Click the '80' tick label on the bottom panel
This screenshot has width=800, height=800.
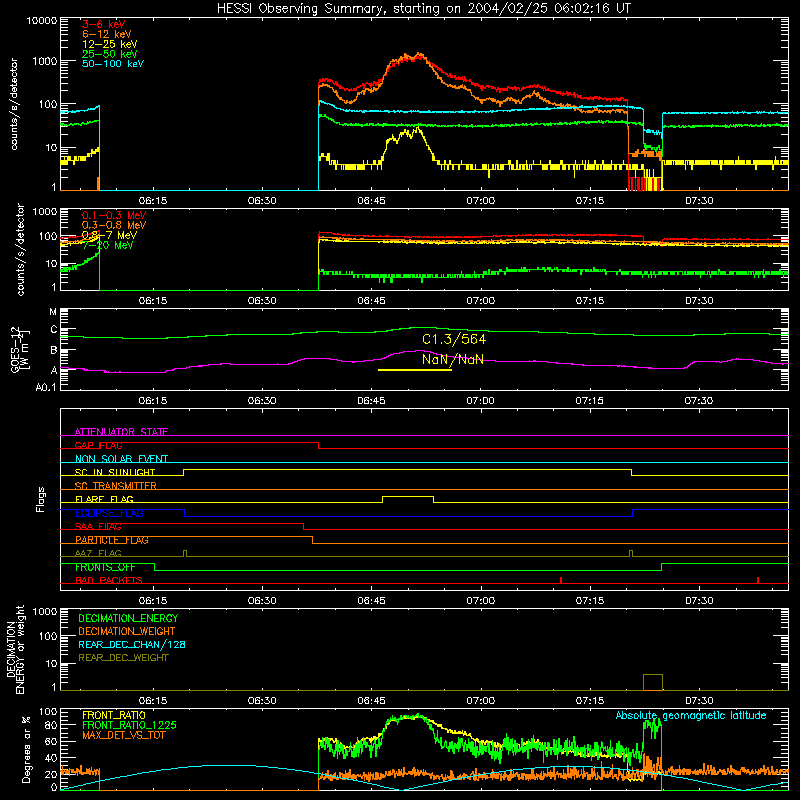click(51, 725)
